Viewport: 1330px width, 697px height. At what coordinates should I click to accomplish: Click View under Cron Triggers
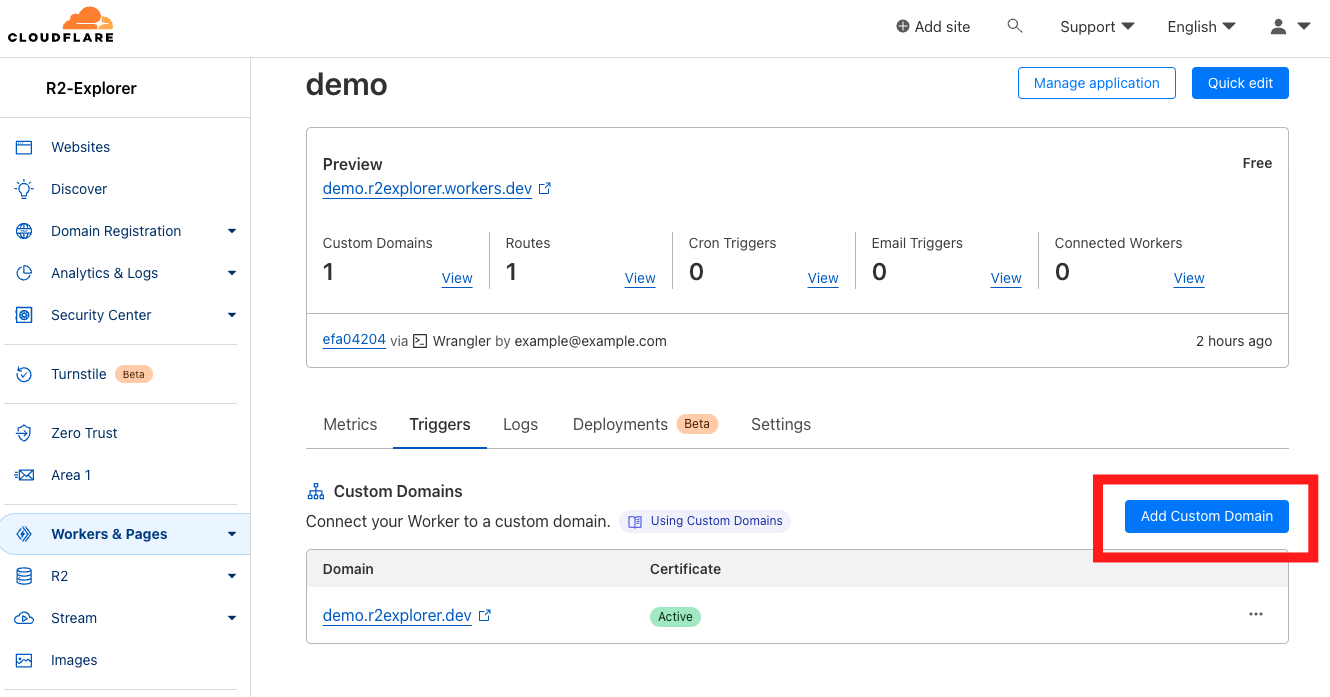823,278
